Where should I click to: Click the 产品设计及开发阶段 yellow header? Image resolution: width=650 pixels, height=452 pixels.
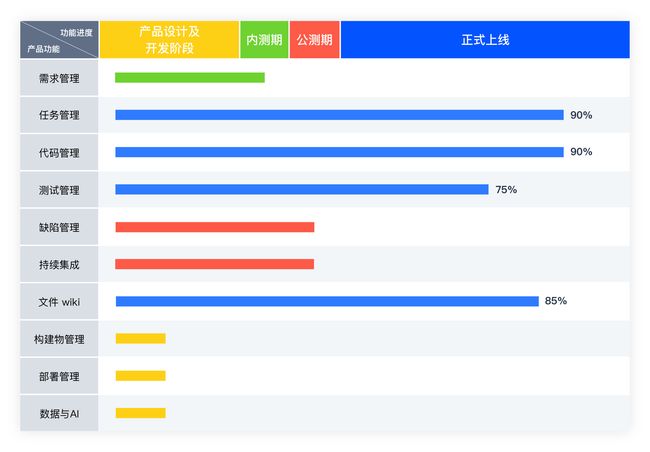169,40
